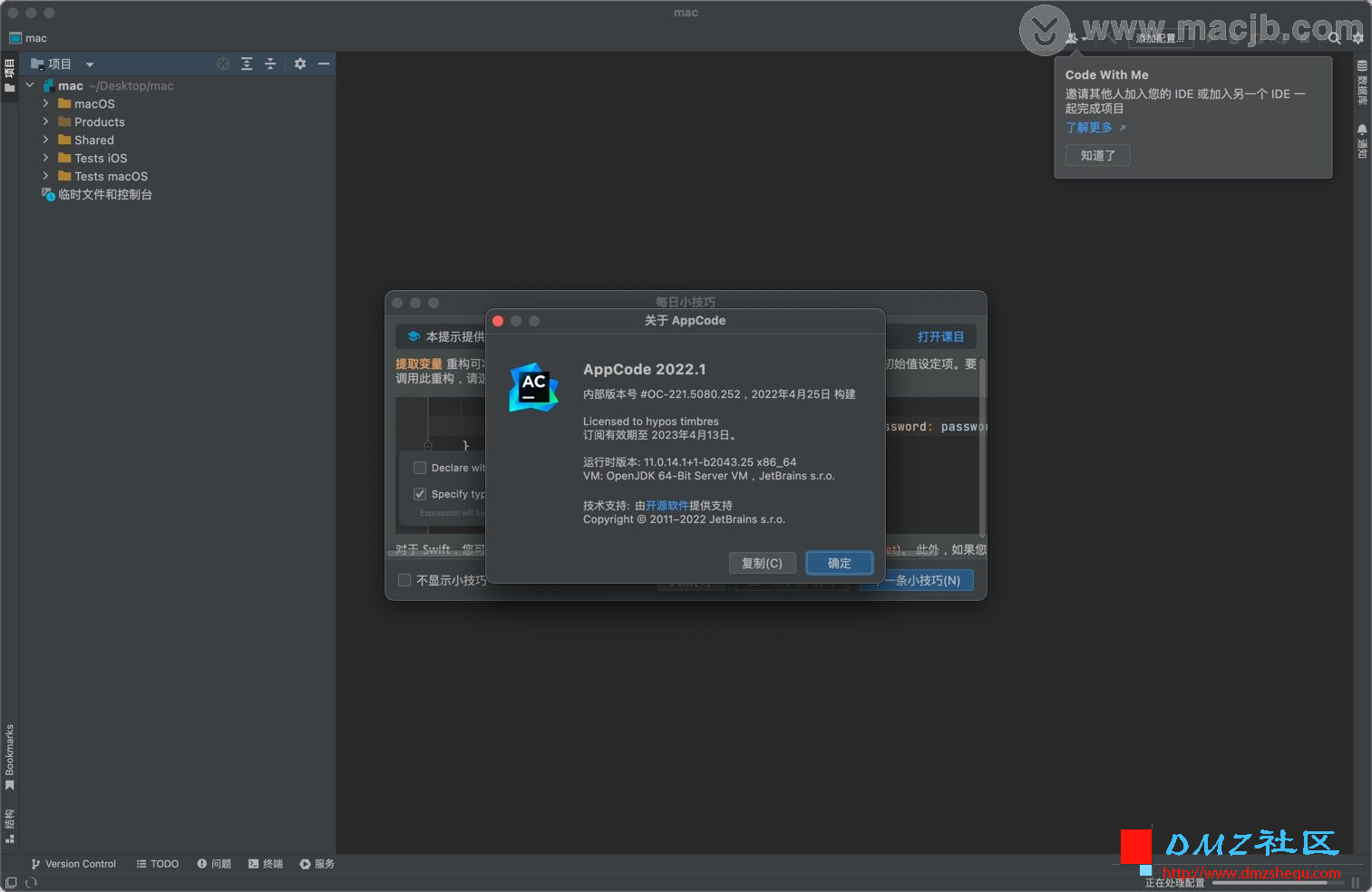This screenshot has height=892, width=1372.
Task: Click the AppCode 2022.1 title text
Action: 644,369
